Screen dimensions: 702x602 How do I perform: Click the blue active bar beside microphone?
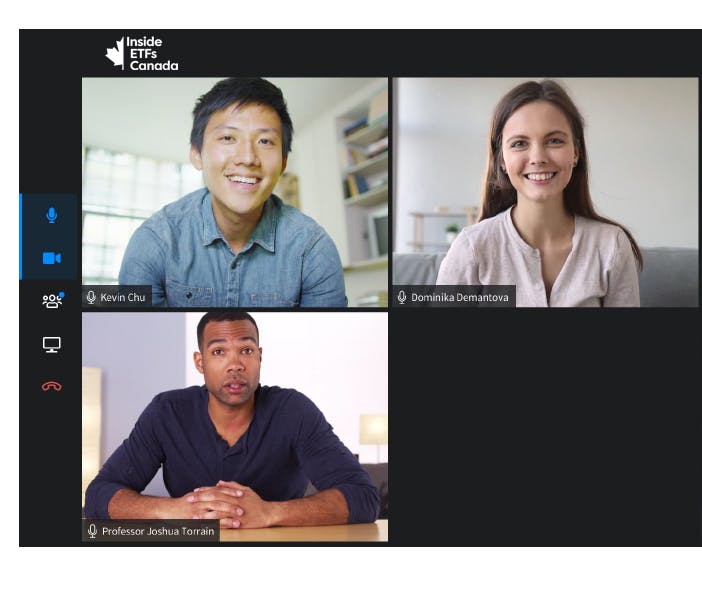tap(21, 237)
